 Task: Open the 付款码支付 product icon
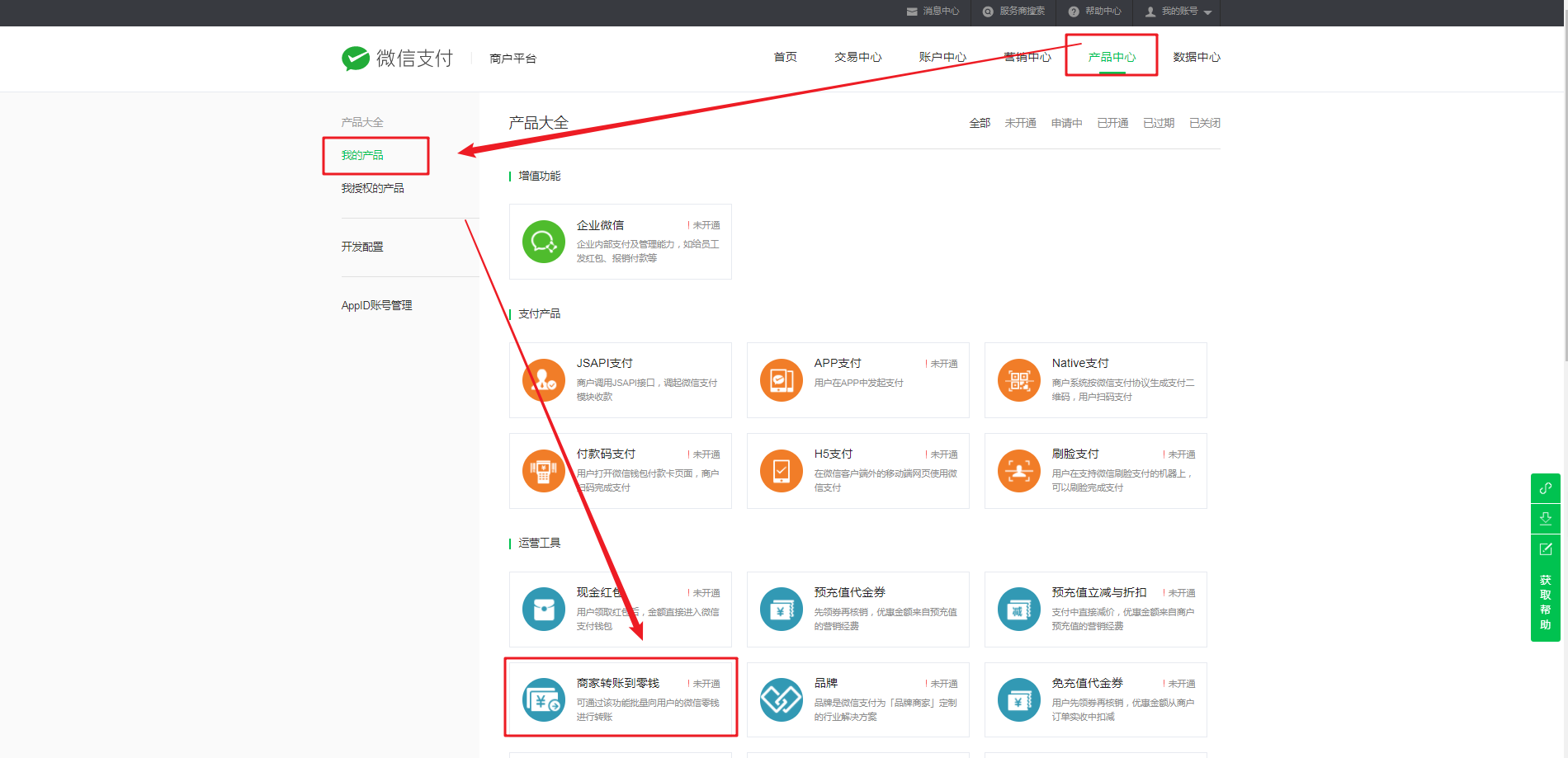tap(544, 471)
